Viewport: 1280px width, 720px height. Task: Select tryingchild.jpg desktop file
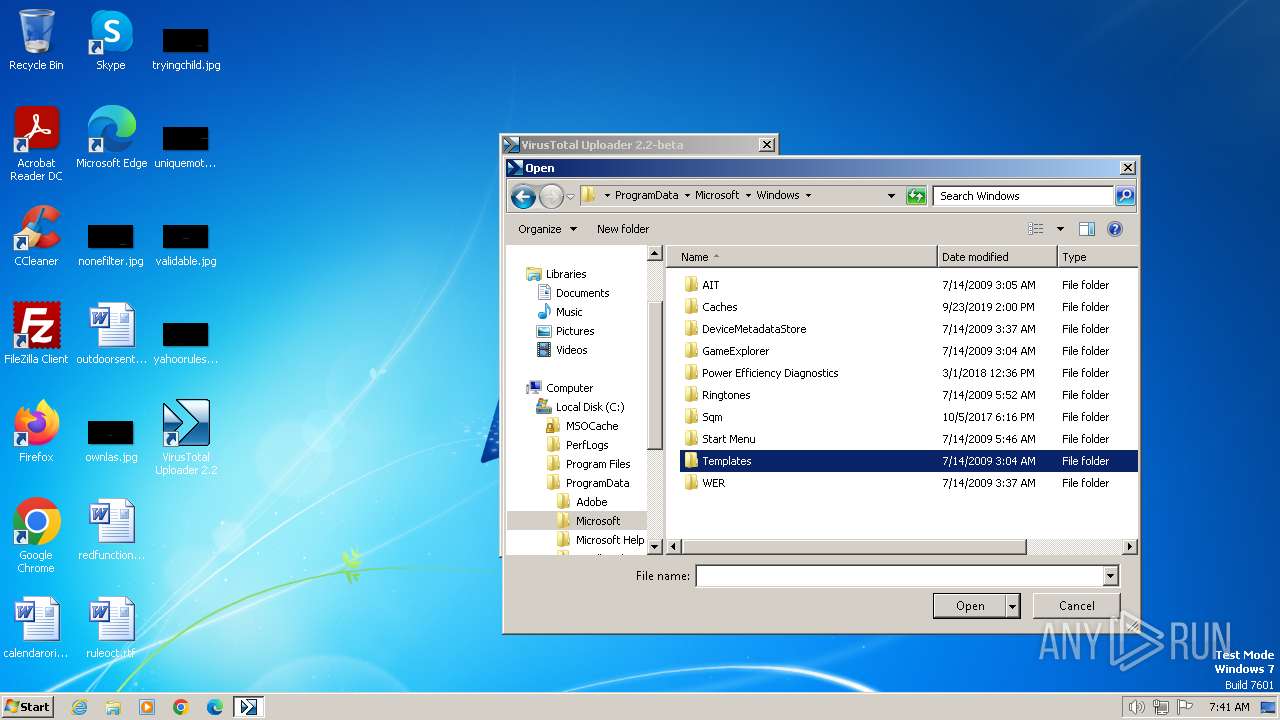186,48
